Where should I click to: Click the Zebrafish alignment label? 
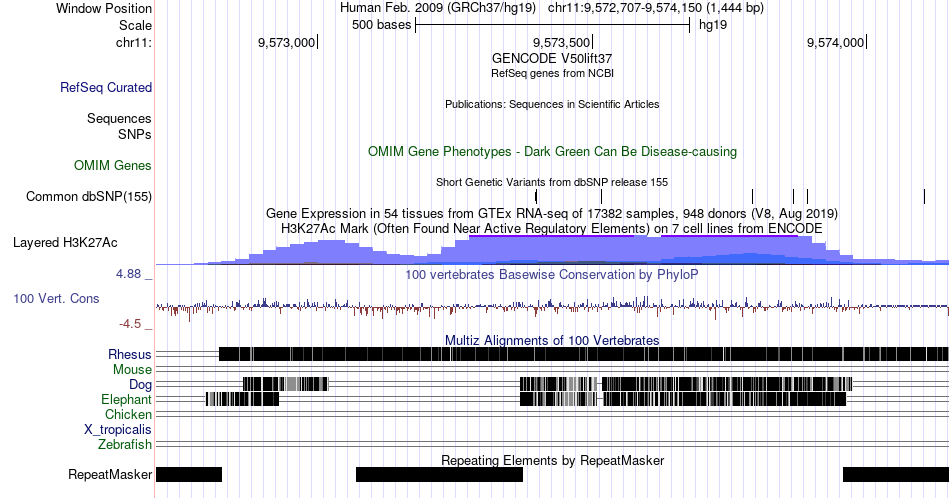[125, 445]
